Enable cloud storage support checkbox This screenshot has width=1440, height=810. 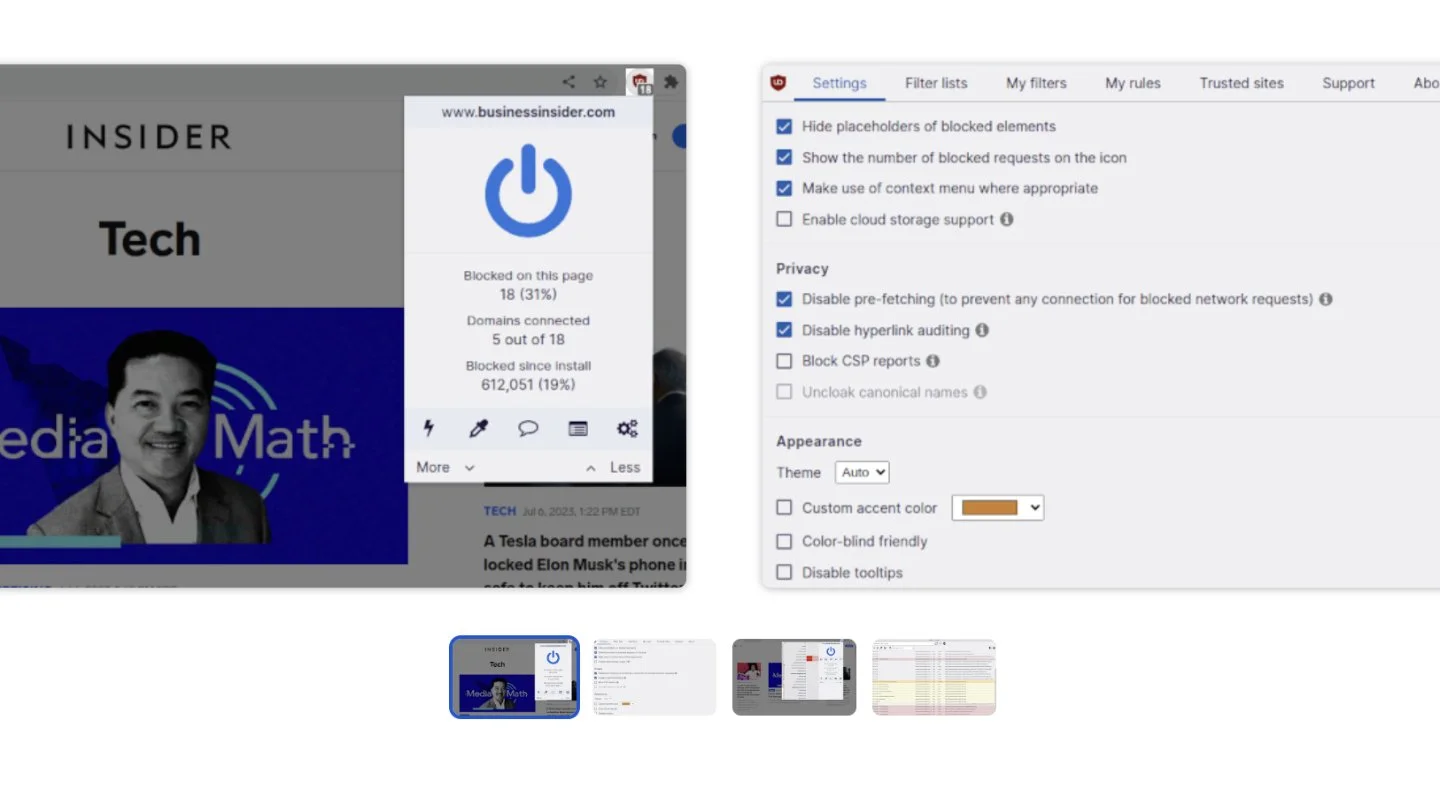(784, 219)
